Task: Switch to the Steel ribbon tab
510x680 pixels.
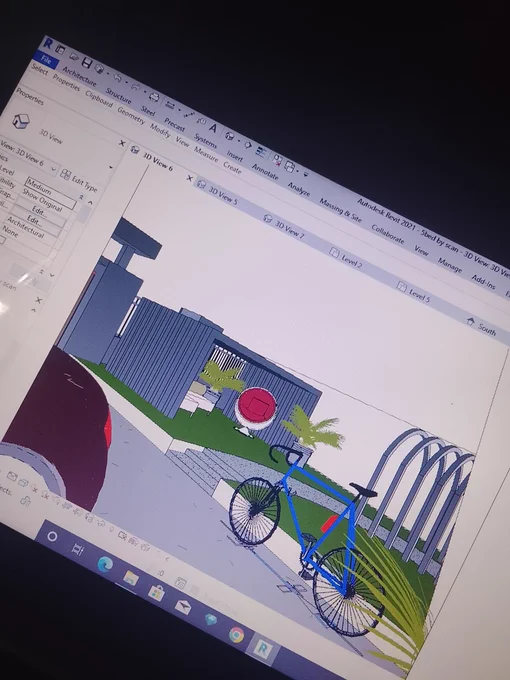Action: pos(148,111)
